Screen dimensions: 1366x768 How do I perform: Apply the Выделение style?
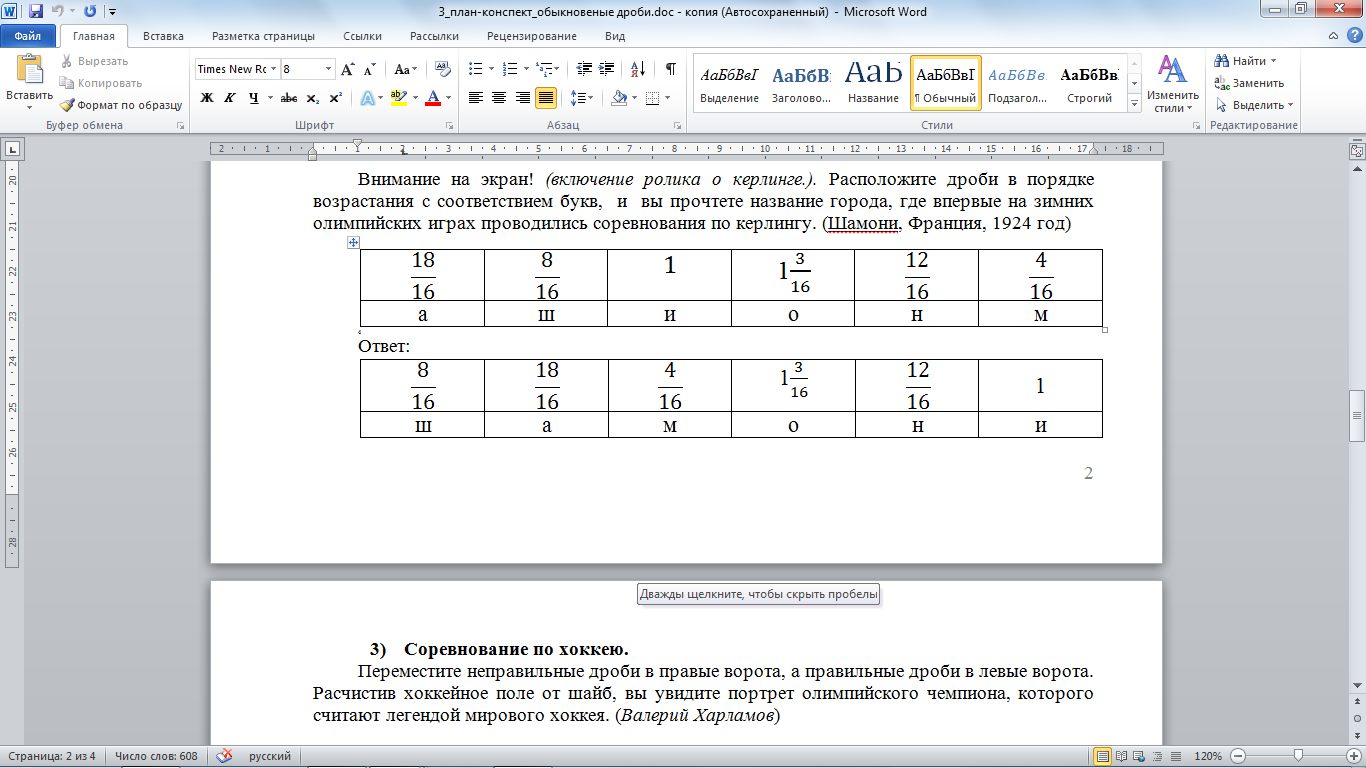[x=729, y=81]
